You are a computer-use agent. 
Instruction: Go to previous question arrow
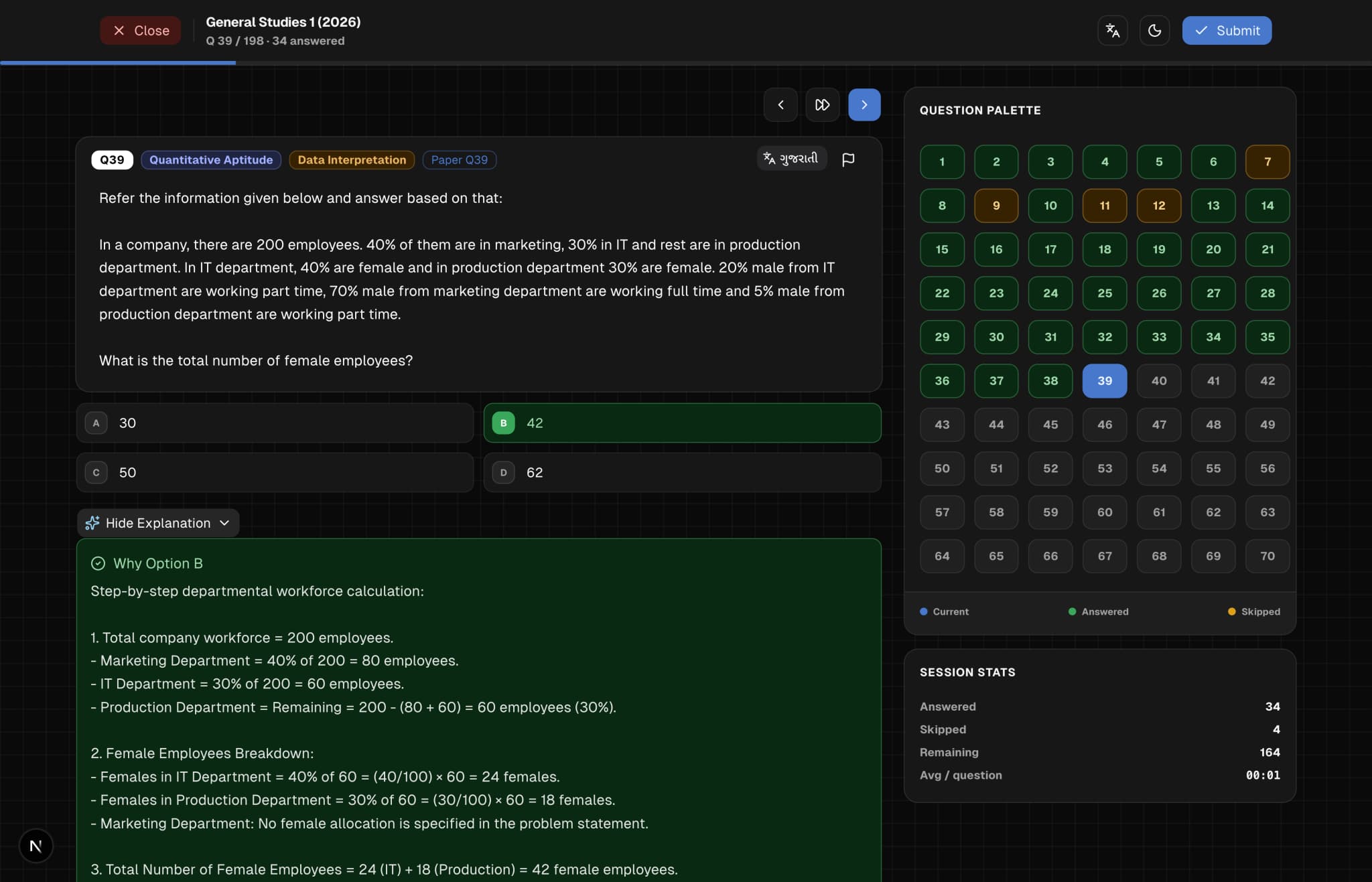(x=780, y=105)
